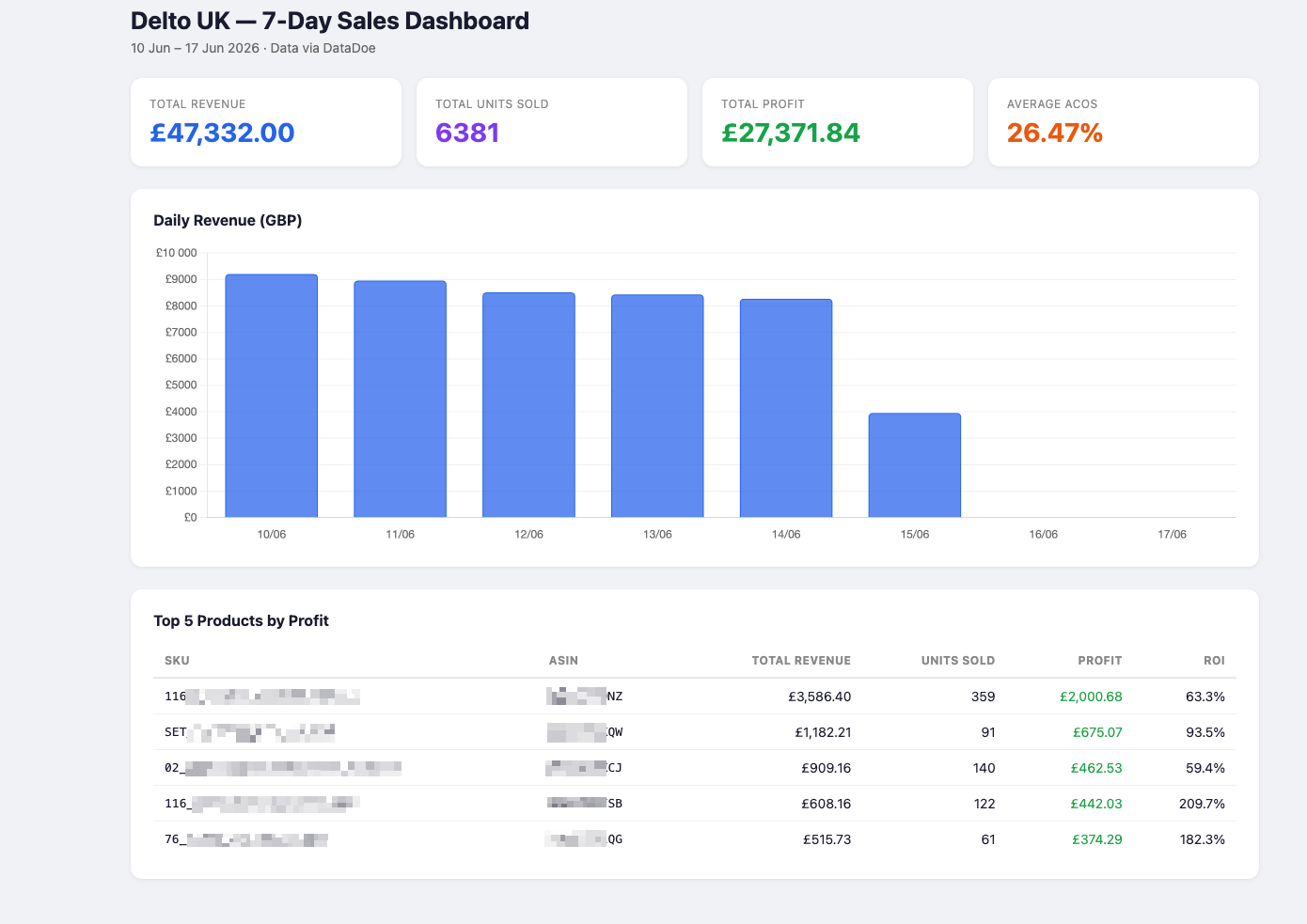Click the ASIN ending in QG
Viewport: 1307px width, 924px height.
coord(585,839)
